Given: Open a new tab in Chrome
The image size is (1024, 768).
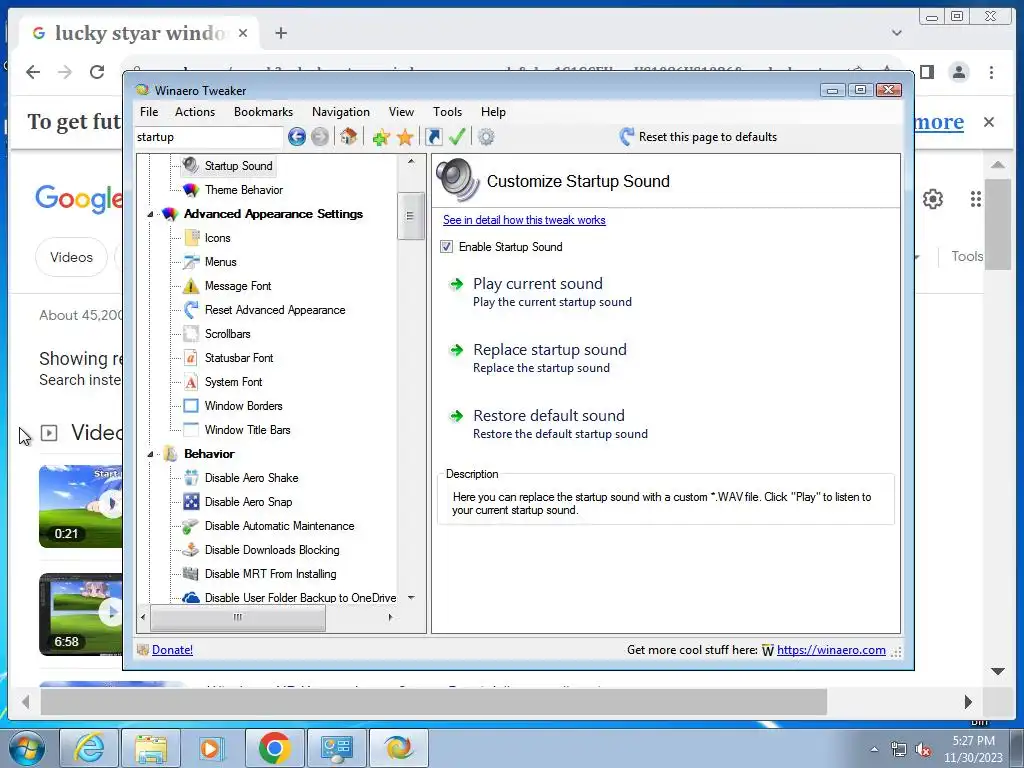Looking at the screenshot, I should point(281,33).
